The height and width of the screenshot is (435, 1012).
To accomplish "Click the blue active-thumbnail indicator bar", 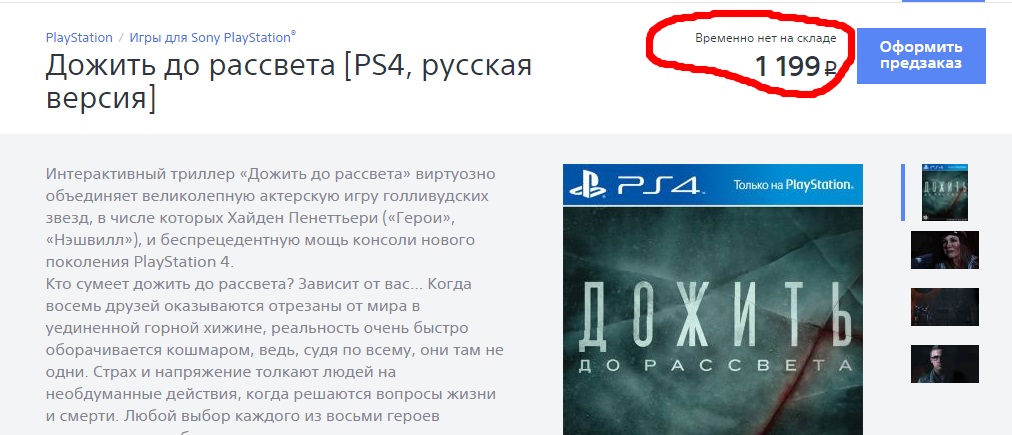I will (903, 192).
